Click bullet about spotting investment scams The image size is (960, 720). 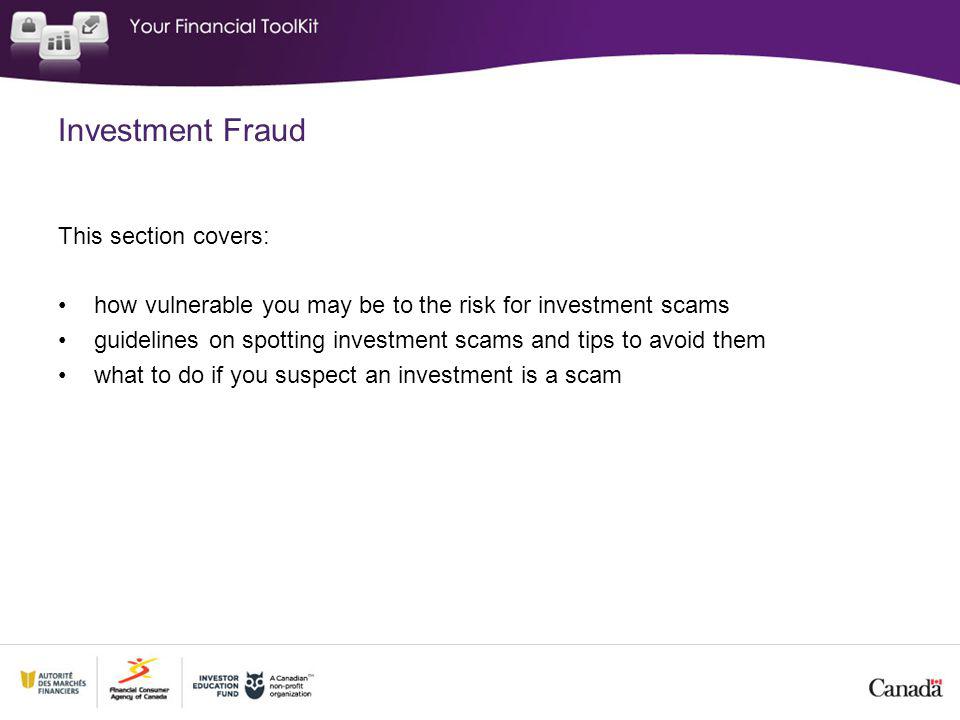pyautogui.click(x=430, y=340)
